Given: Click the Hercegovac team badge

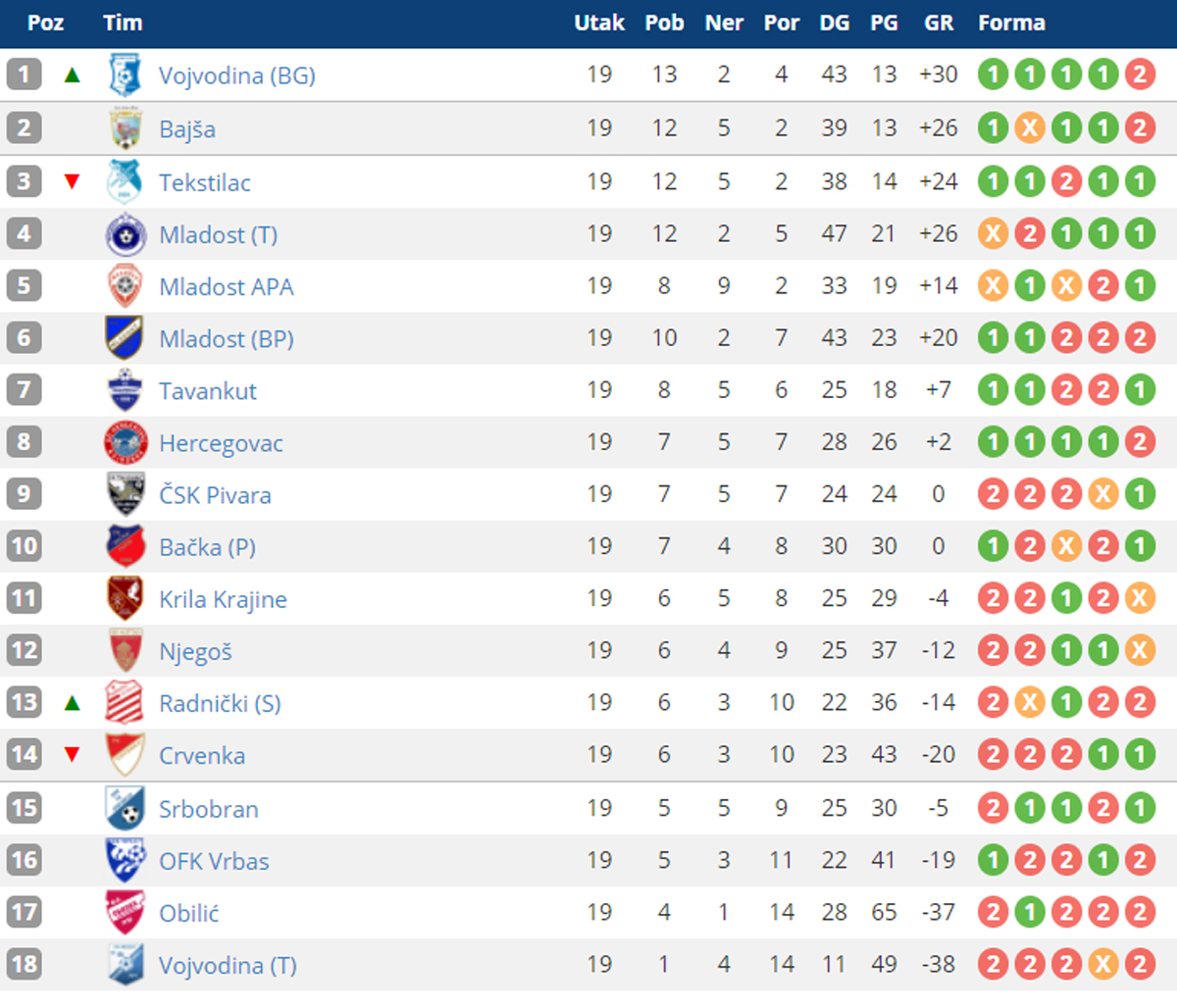Looking at the screenshot, I should 125,443.
